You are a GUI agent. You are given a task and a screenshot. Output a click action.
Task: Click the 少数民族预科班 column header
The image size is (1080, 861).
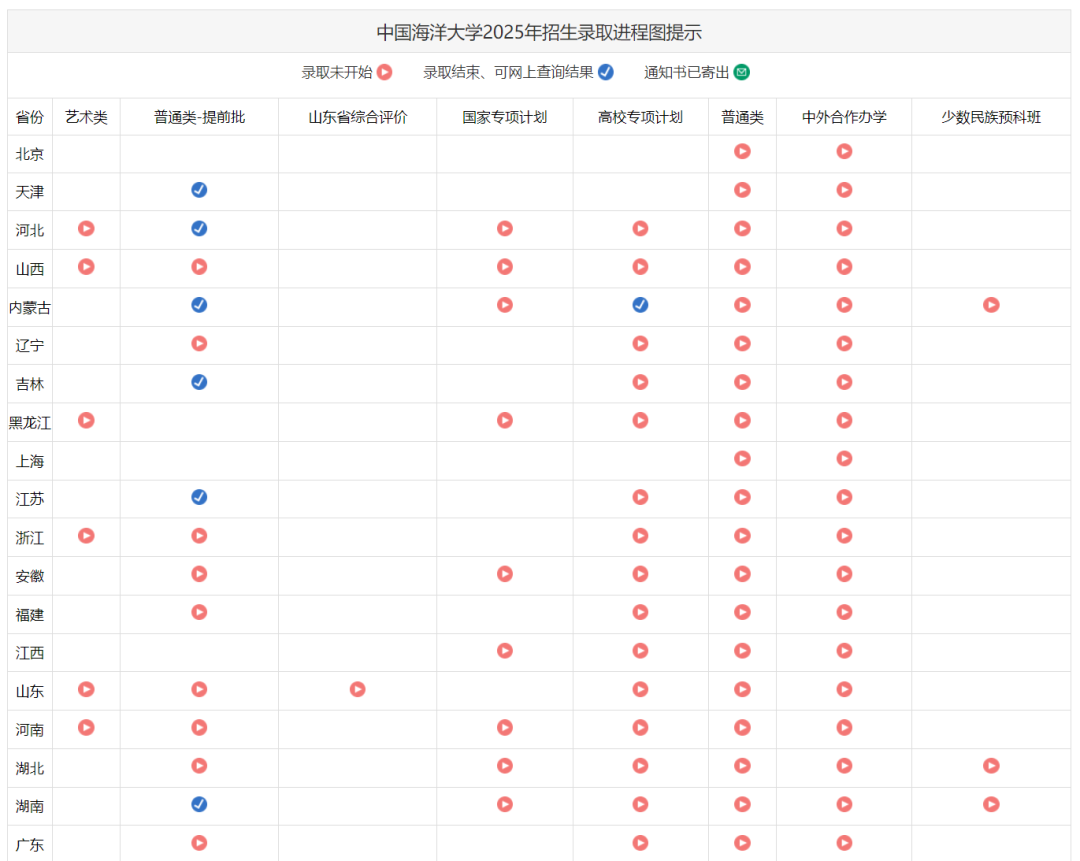click(991, 118)
